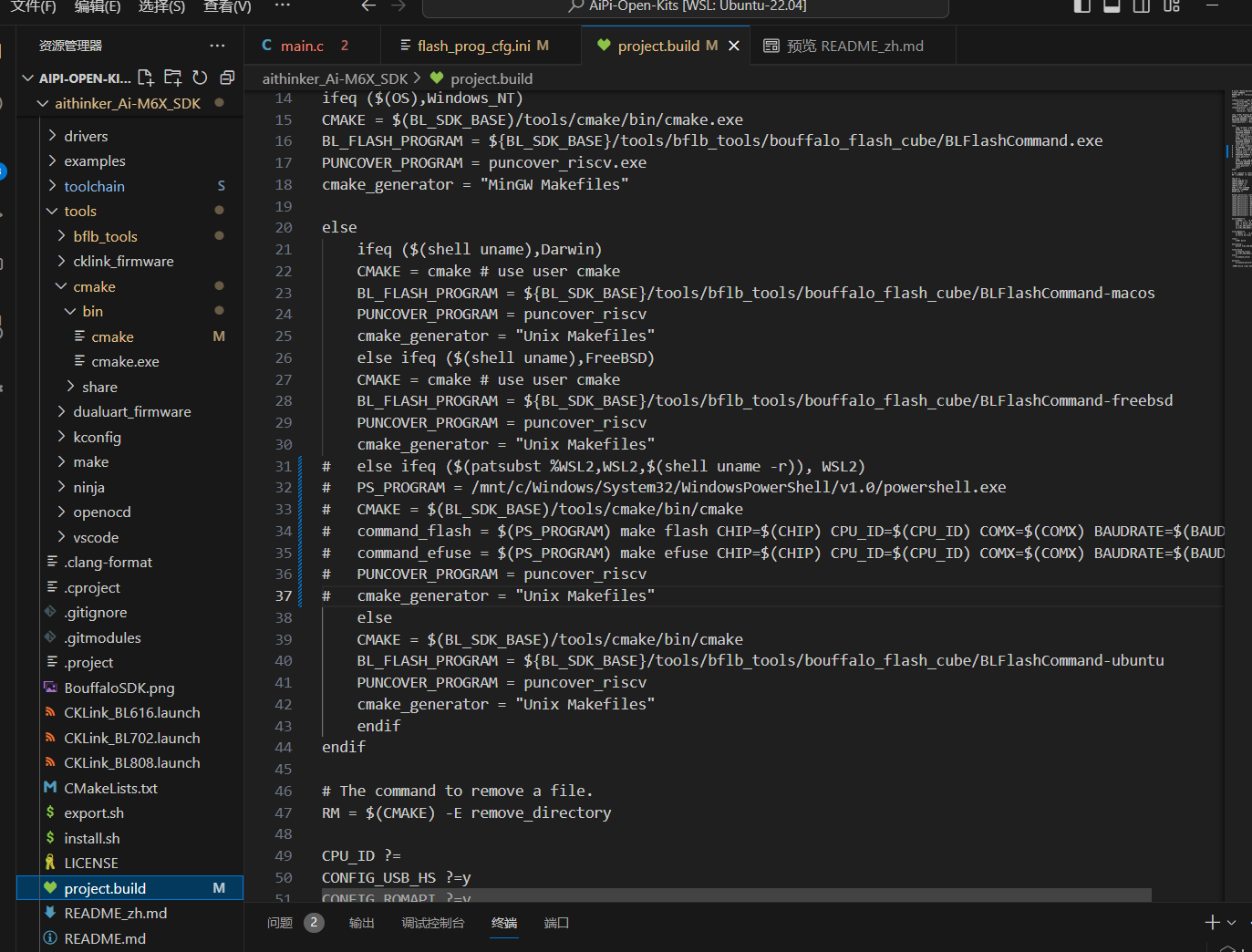Toggle the secondary side bar layout icon
Image resolution: width=1252 pixels, height=952 pixels.
pos(1142,5)
